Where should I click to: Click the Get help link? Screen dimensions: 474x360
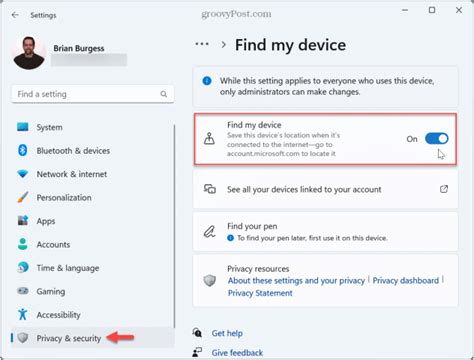tap(227, 333)
